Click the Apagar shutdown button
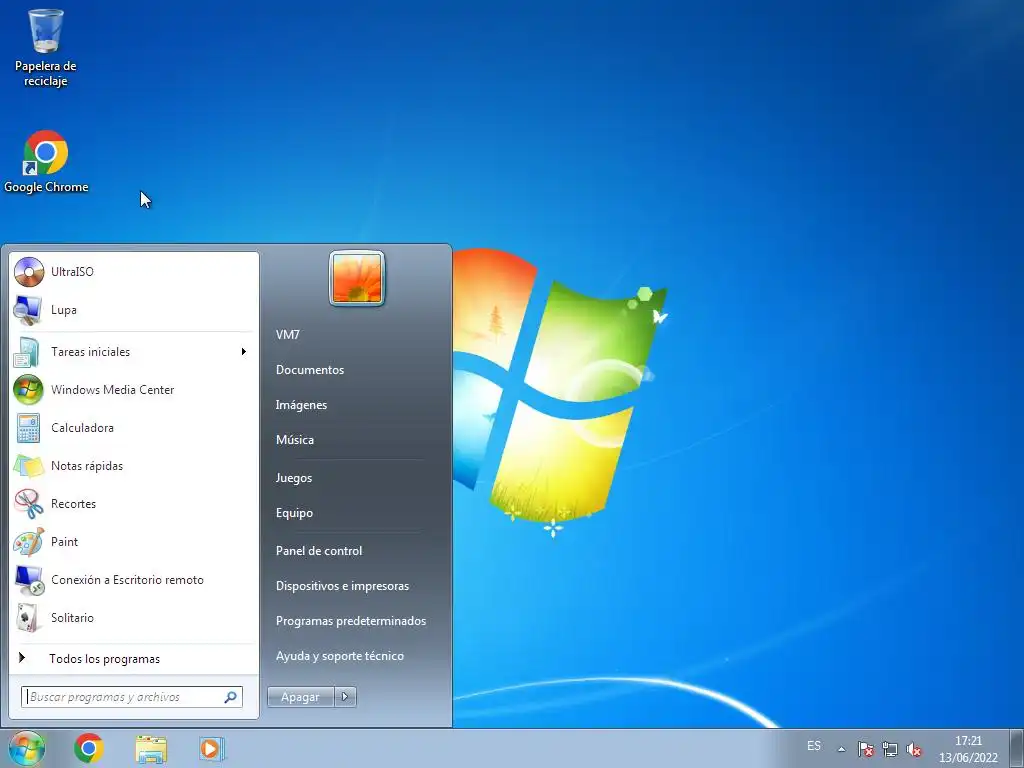This screenshot has width=1024, height=768. tap(300, 697)
